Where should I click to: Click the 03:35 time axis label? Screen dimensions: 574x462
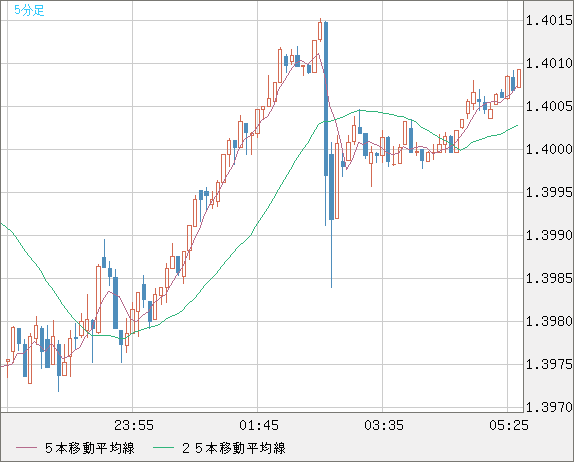coord(384,425)
